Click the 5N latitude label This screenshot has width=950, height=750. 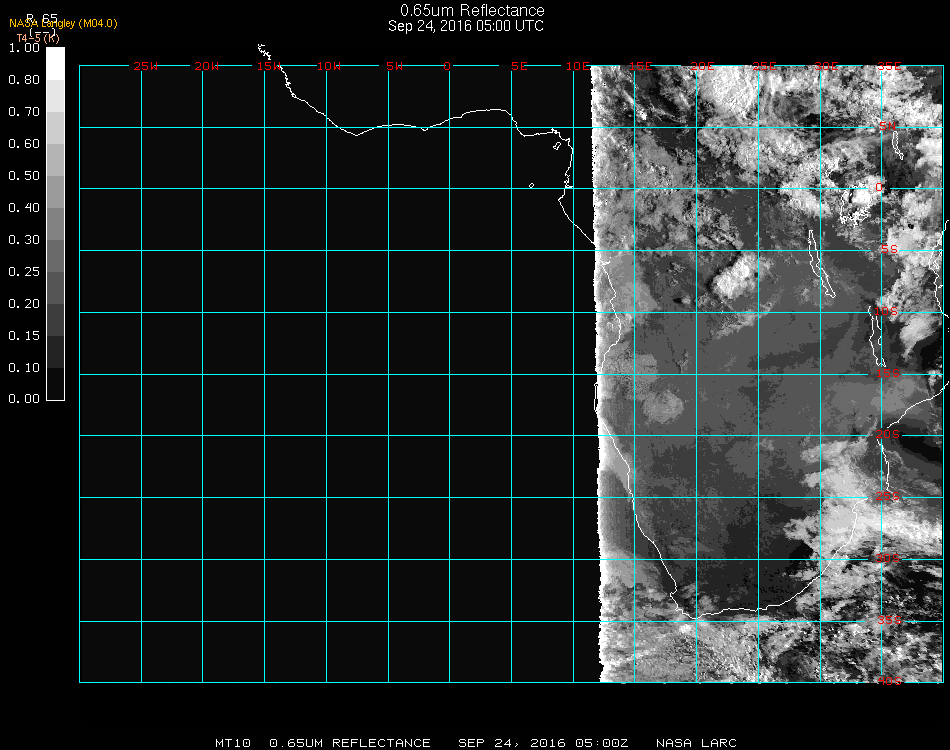[x=888, y=126]
